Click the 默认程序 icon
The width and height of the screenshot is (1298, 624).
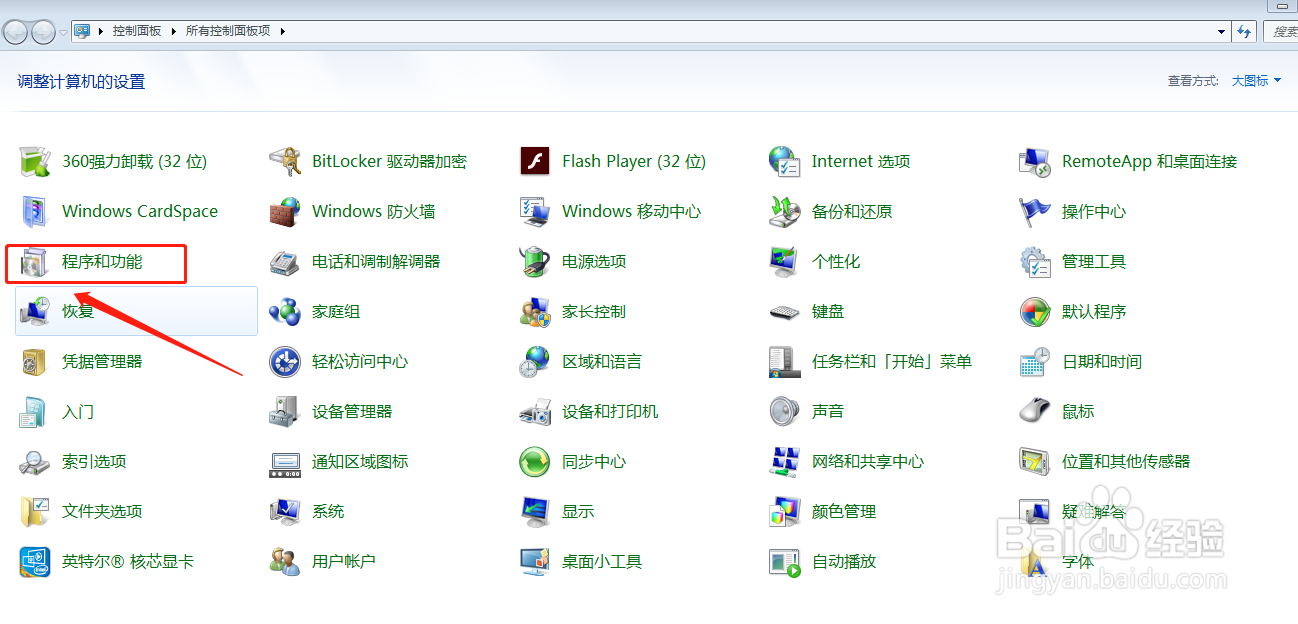pos(1035,311)
